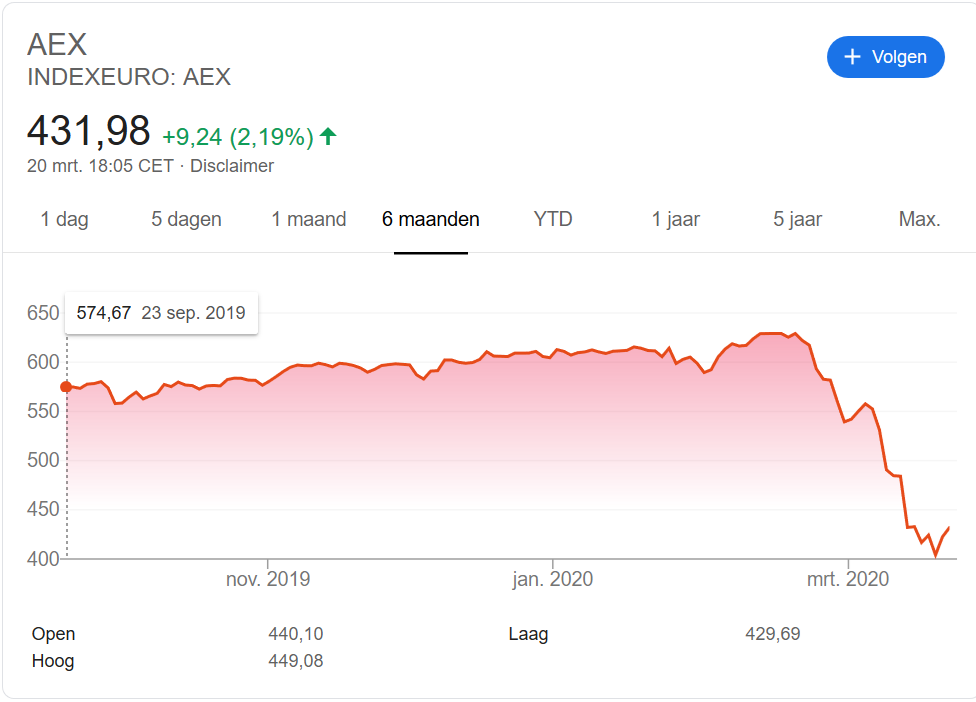Image resolution: width=976 pixels, height=702 pixels.
Task: Click the active 6 maanden tab
Action: click(x=430, y=219)
